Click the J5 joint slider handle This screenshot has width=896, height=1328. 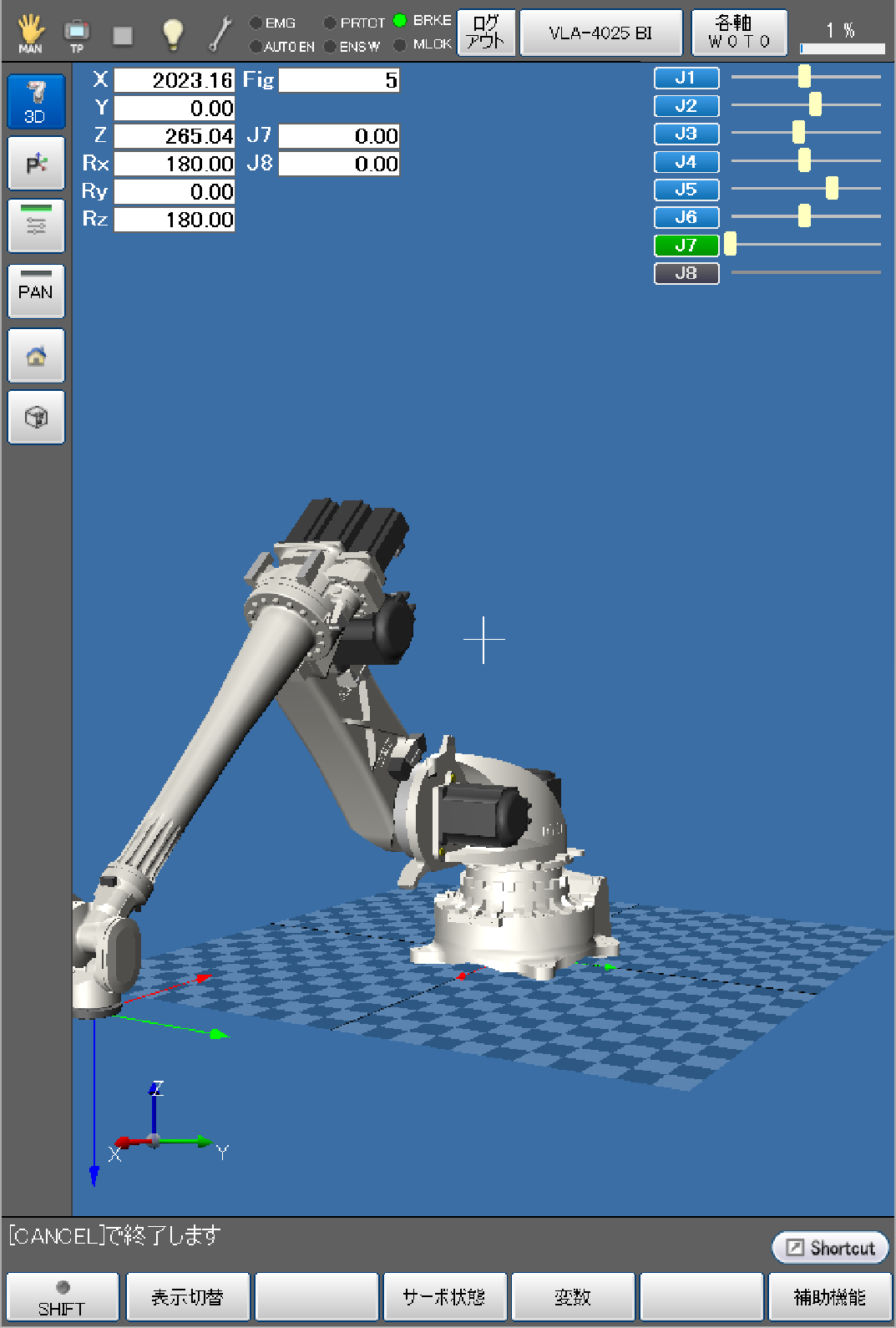tap(832, 189)
